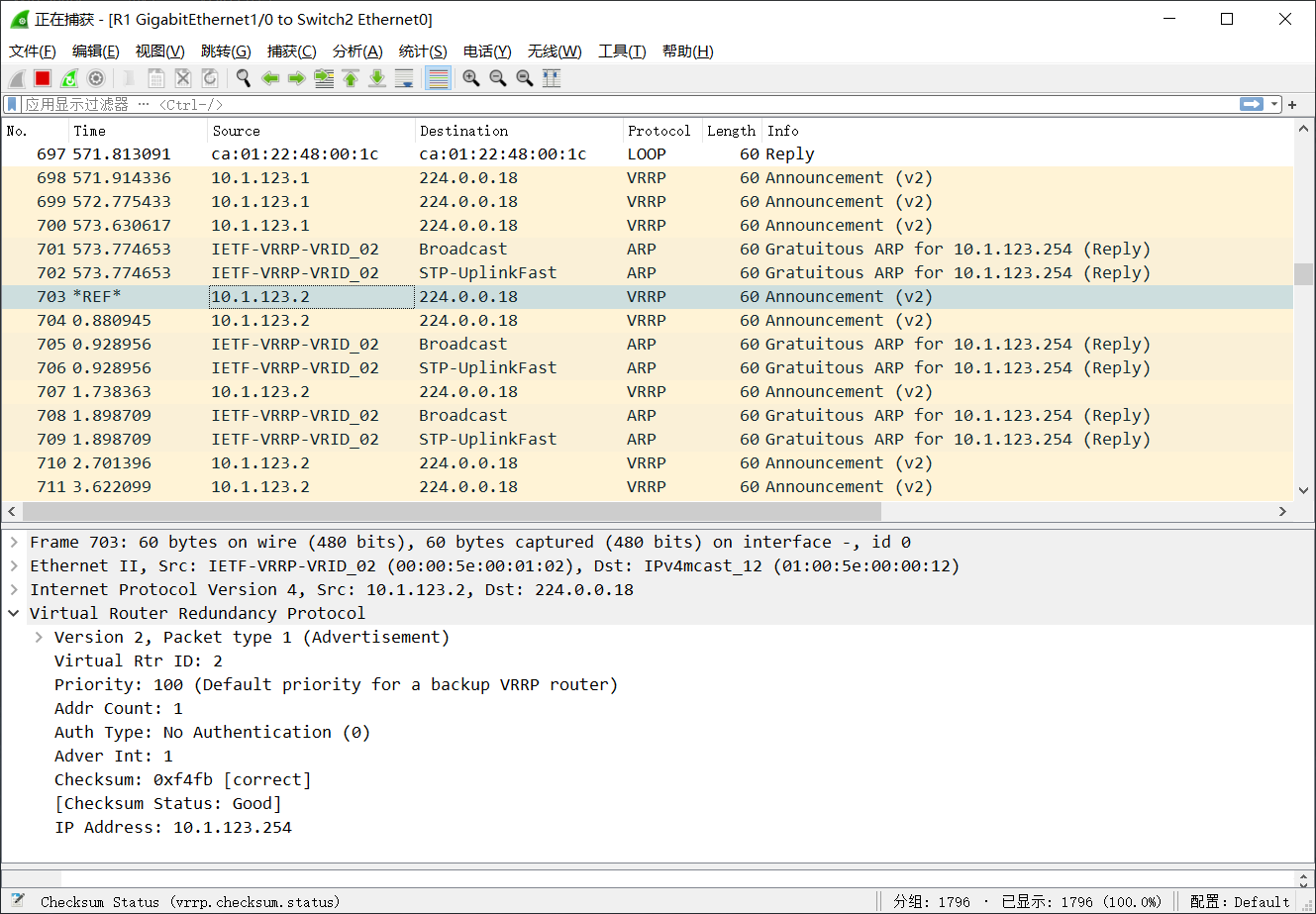Zoom in on the packet list
This screenshot has width=1316, height=914.
click(x=471, y=77)
